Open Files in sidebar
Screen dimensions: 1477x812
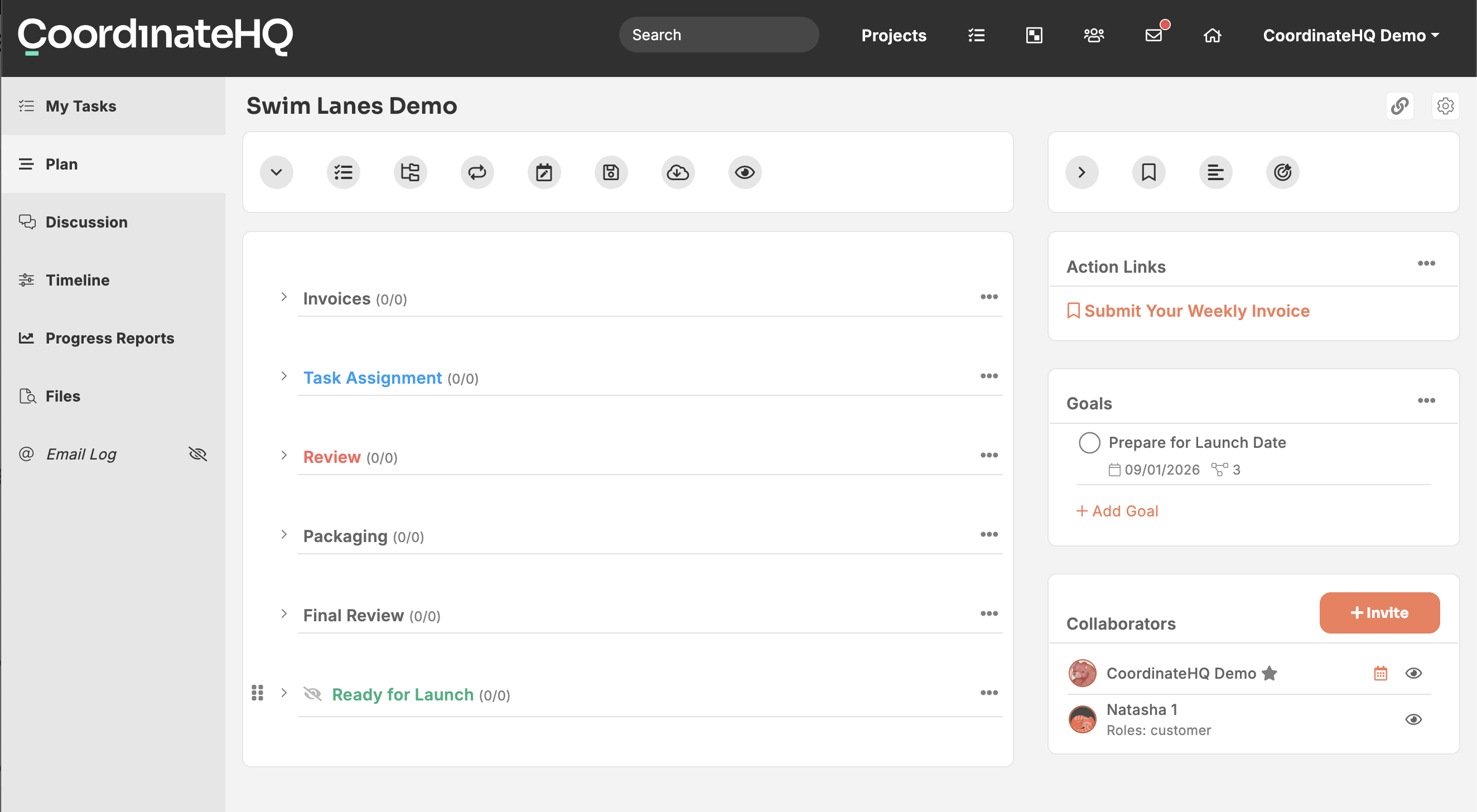coord(113,395)
